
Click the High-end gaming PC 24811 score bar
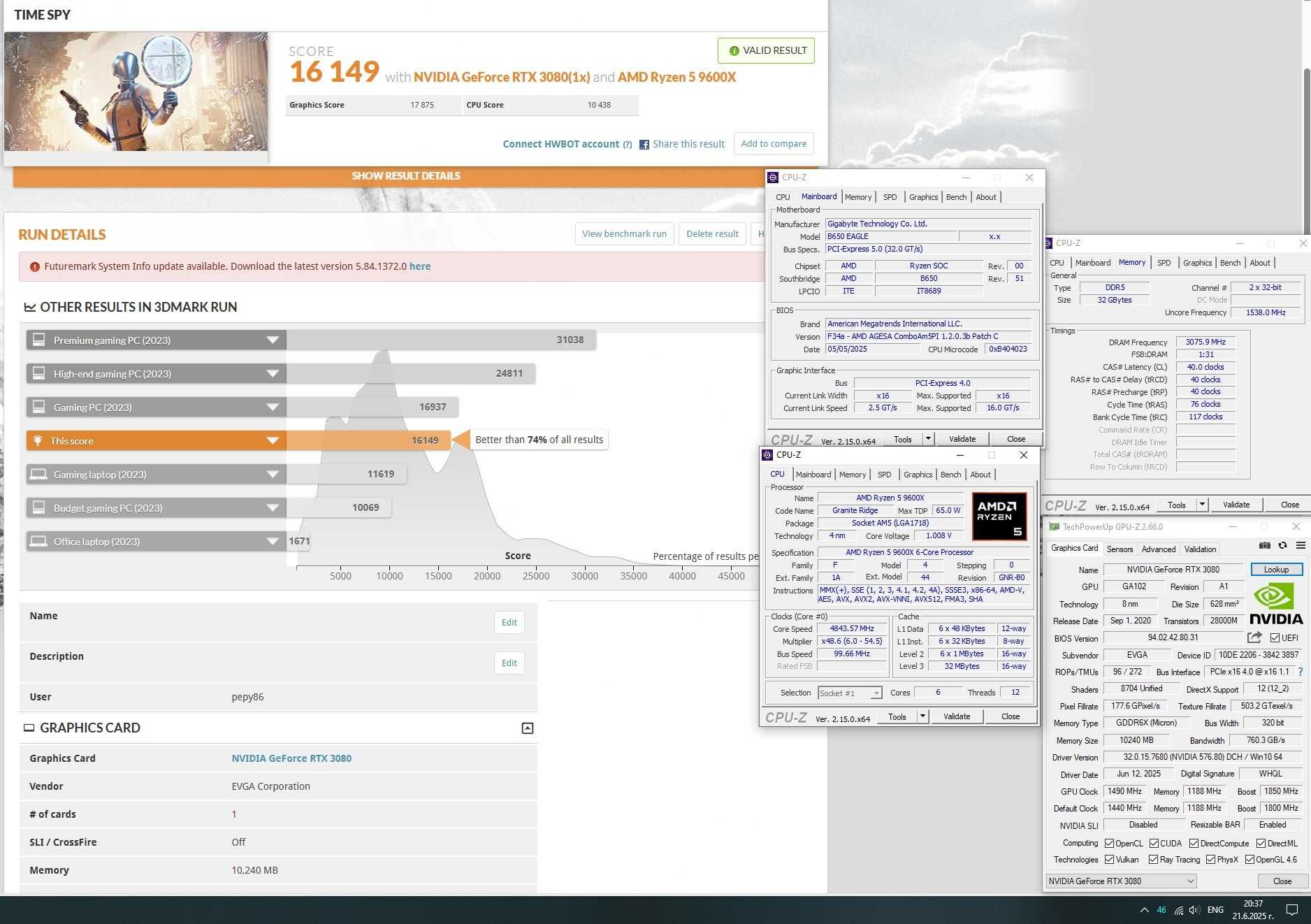tap(411, 373)
